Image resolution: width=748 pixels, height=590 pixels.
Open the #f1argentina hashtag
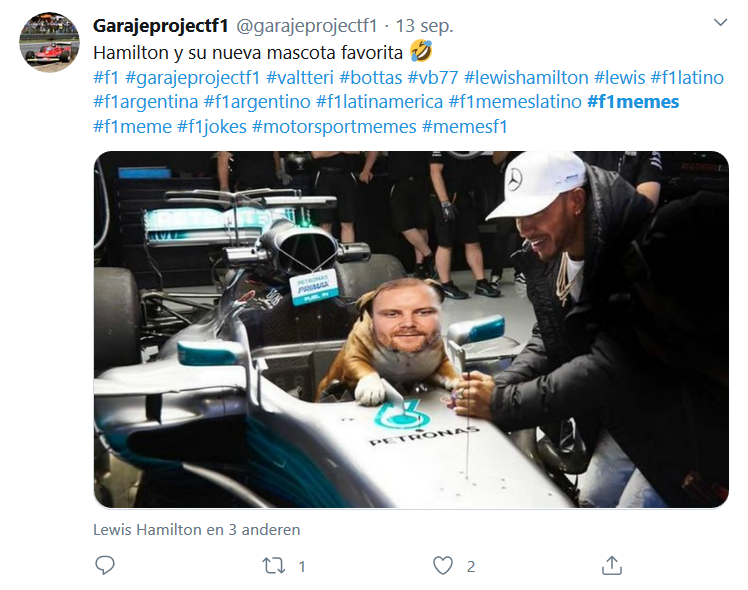coord(145,102)
